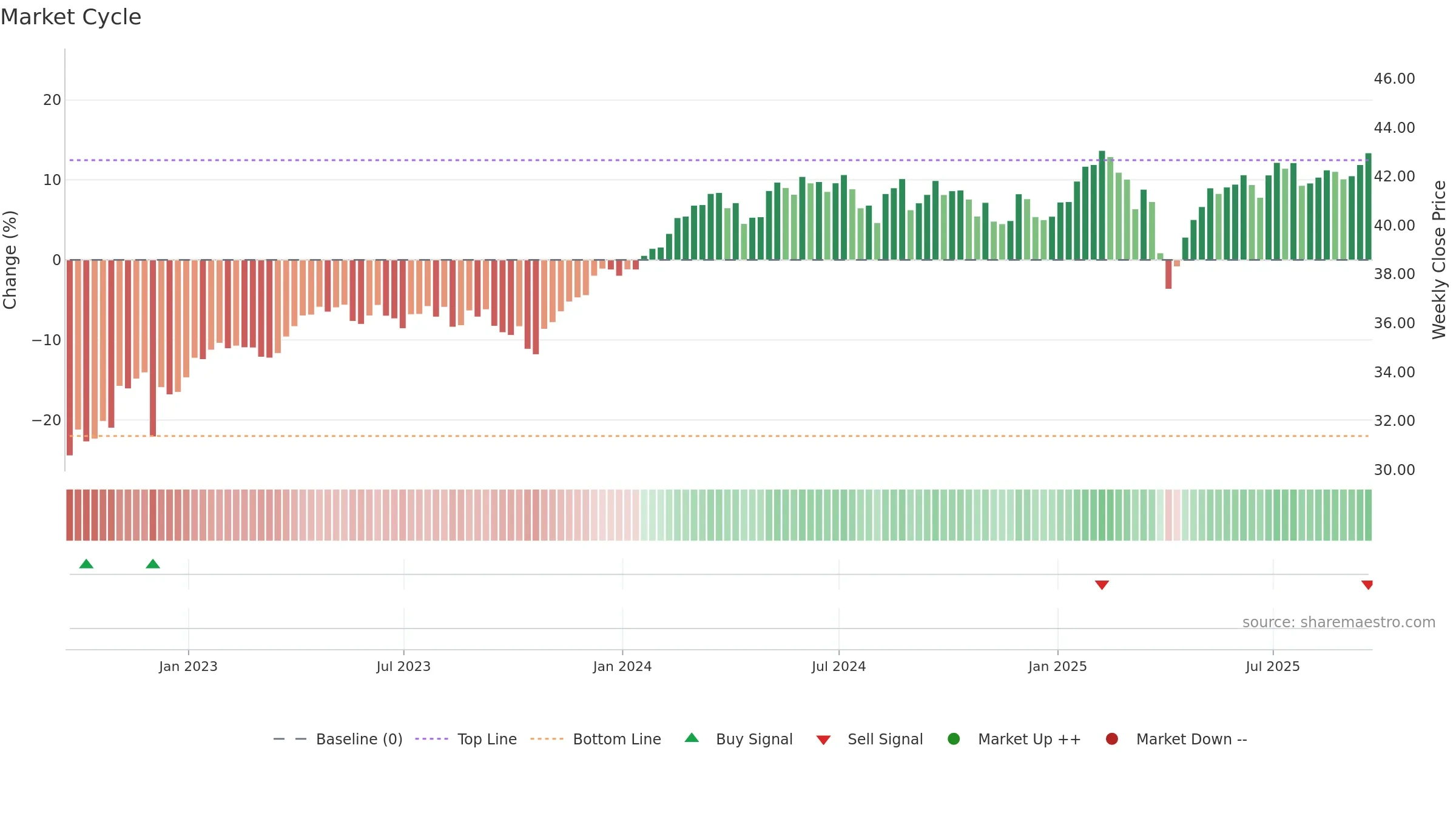
Task: Click the Change (%) axis title
Action: [10, 260]
